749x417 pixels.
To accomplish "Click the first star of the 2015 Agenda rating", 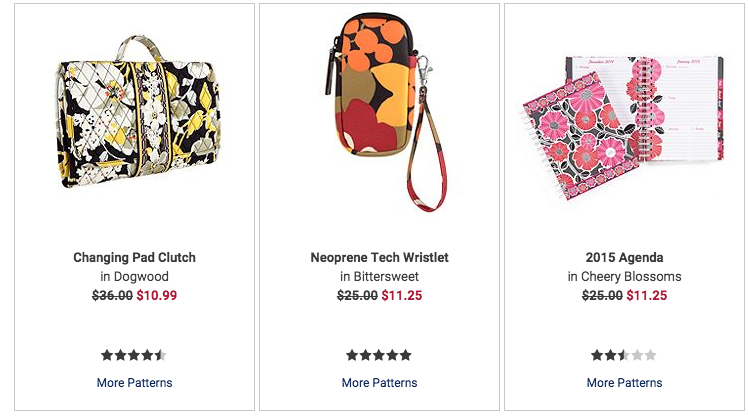I will point(597,355).
